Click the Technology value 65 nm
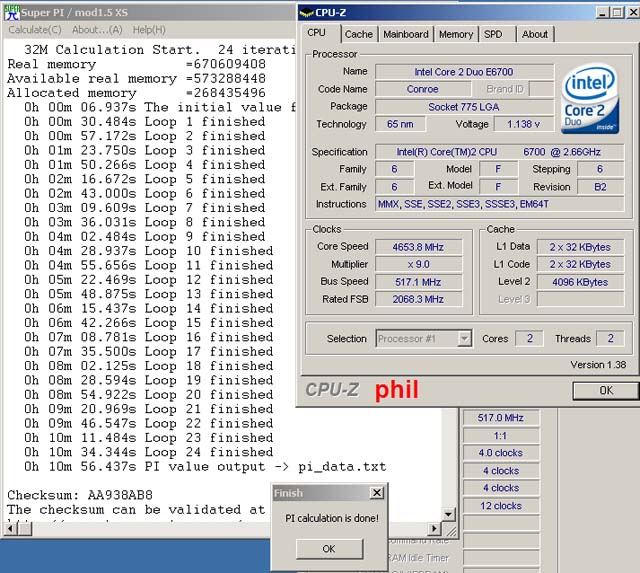Viewport: 640px width, 573px height. point(400,124)
